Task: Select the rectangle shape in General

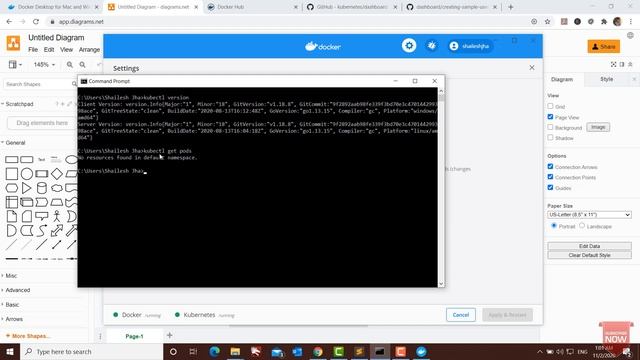Action: (11, 159)
